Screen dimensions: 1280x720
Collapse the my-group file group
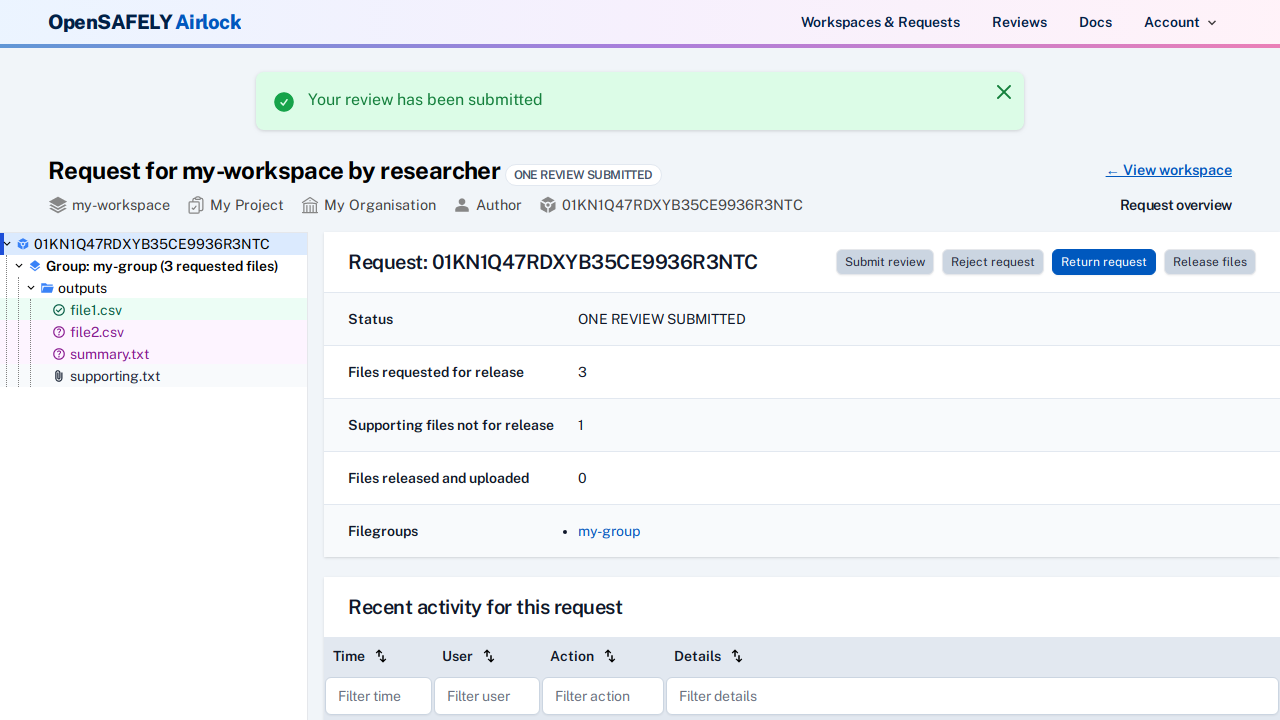tap(19, 266)
